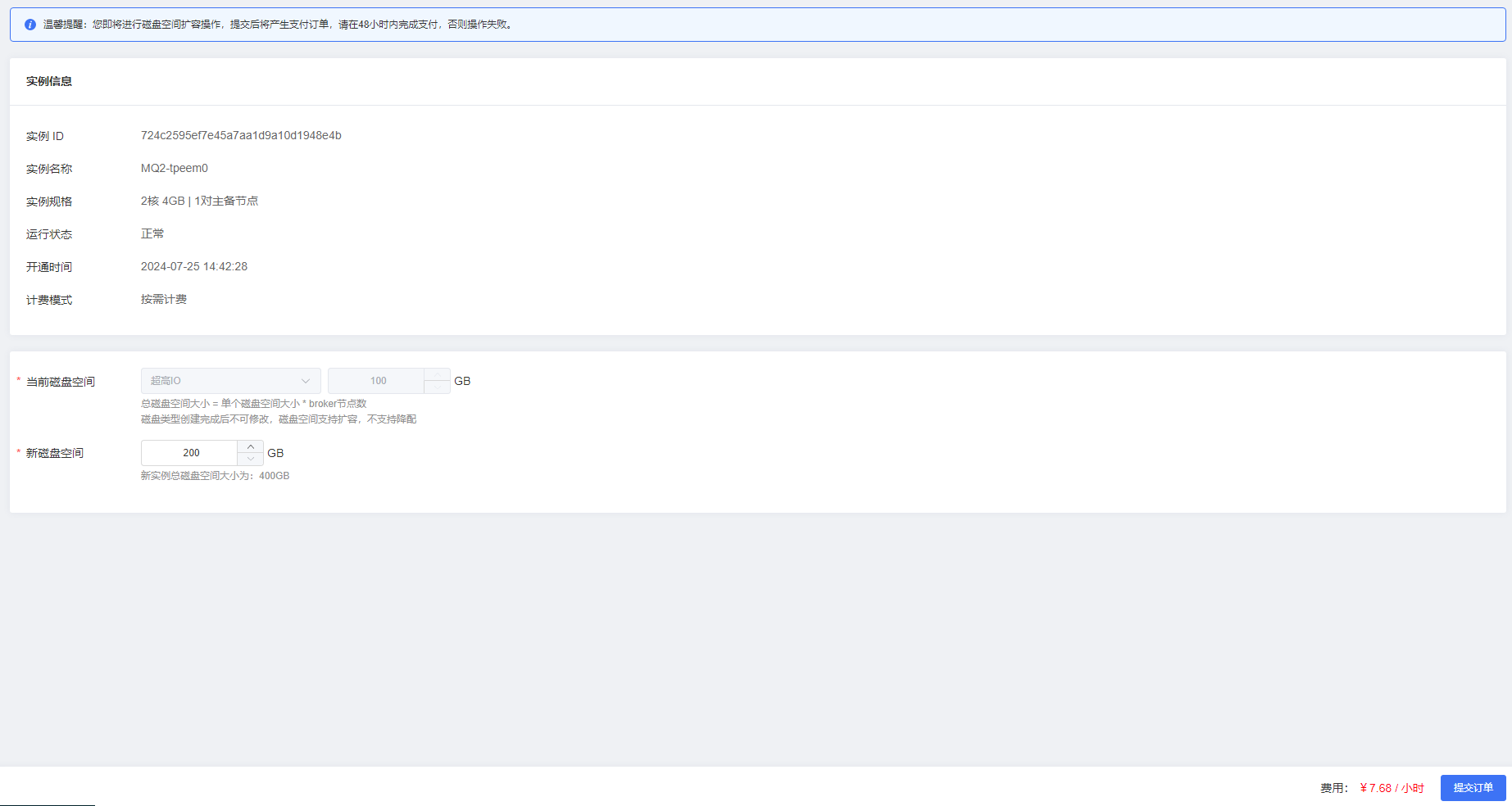Decrease new disk space with down arrow
This screenshot has height=806, width=1512.
click(251, 460)
